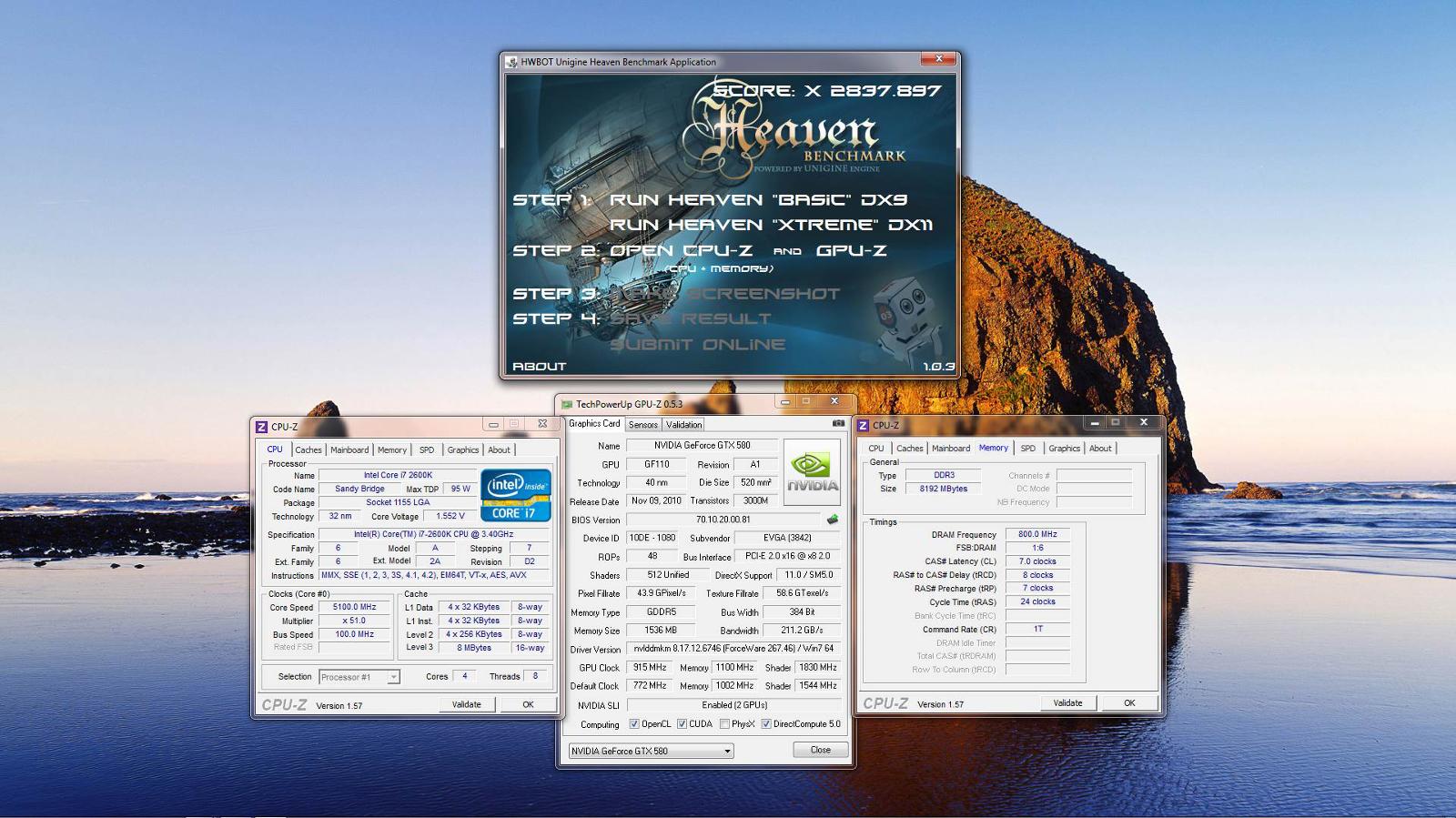The image size is (1456, 818).
Task: Open CPU tab in right CPU-Z window
Action: click(876, 448)
